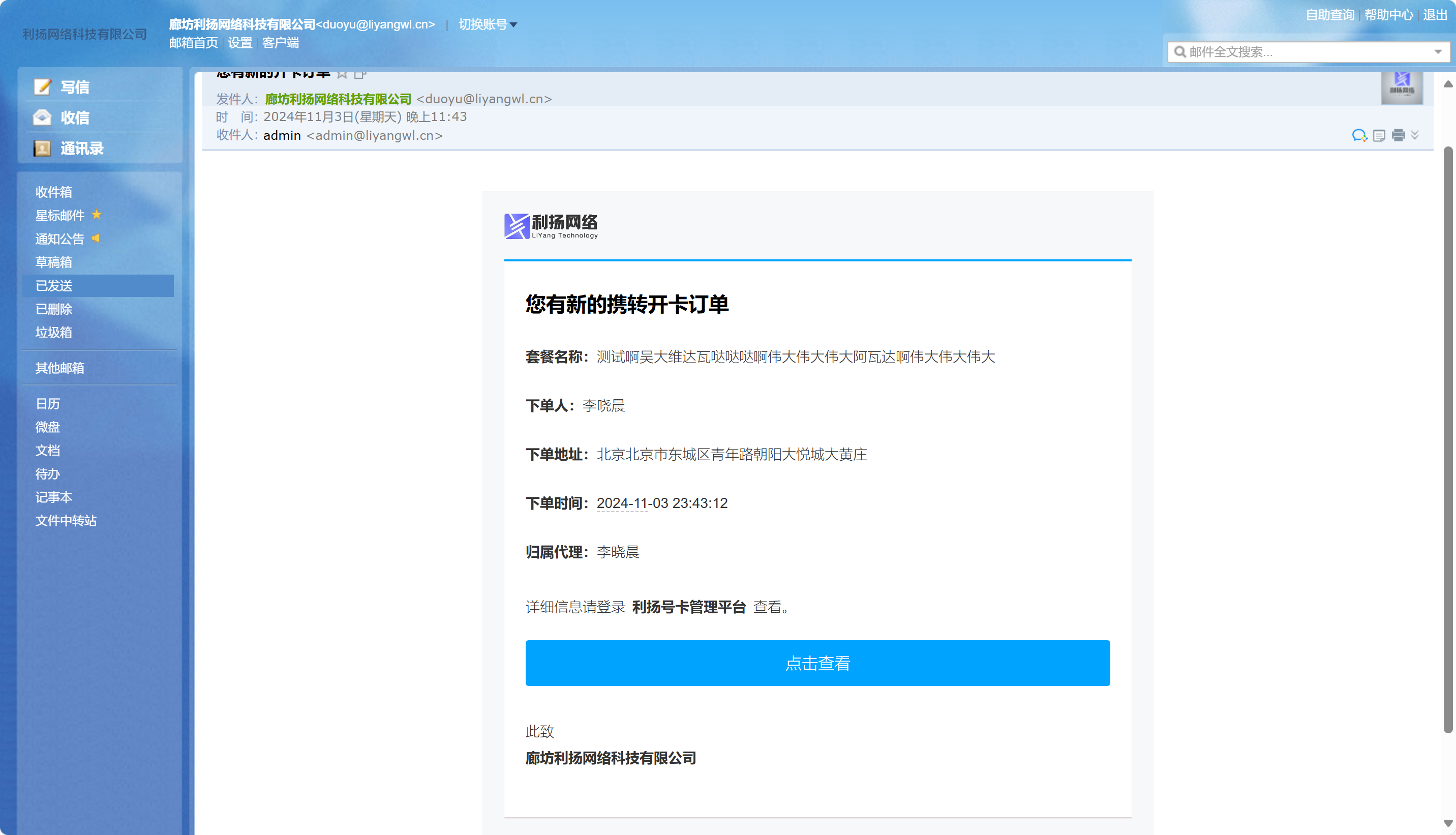Star the email using the subject star
Image resolution: width=1456 pixels, height=835 pixels.
point(342,73)
